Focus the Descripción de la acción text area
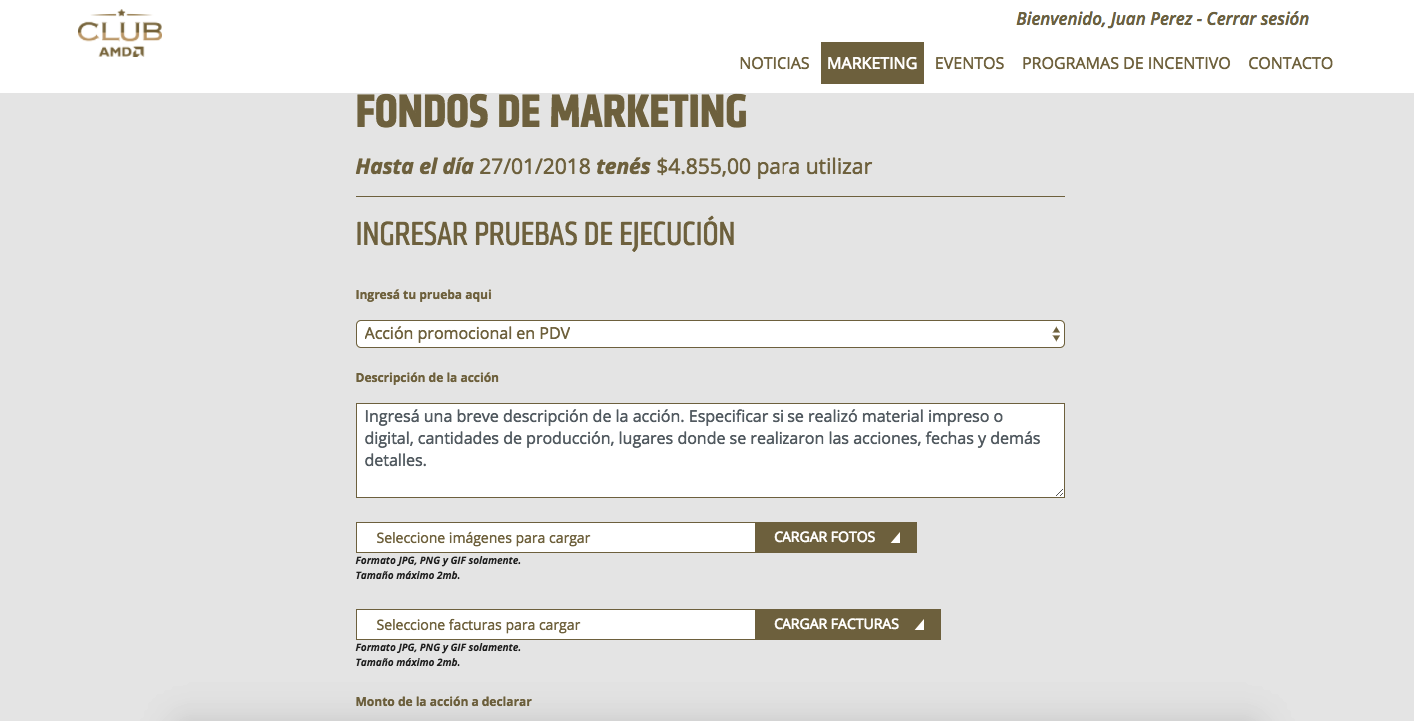The width and height of the screenshot is (1414, 721). [x=710, y=450]
